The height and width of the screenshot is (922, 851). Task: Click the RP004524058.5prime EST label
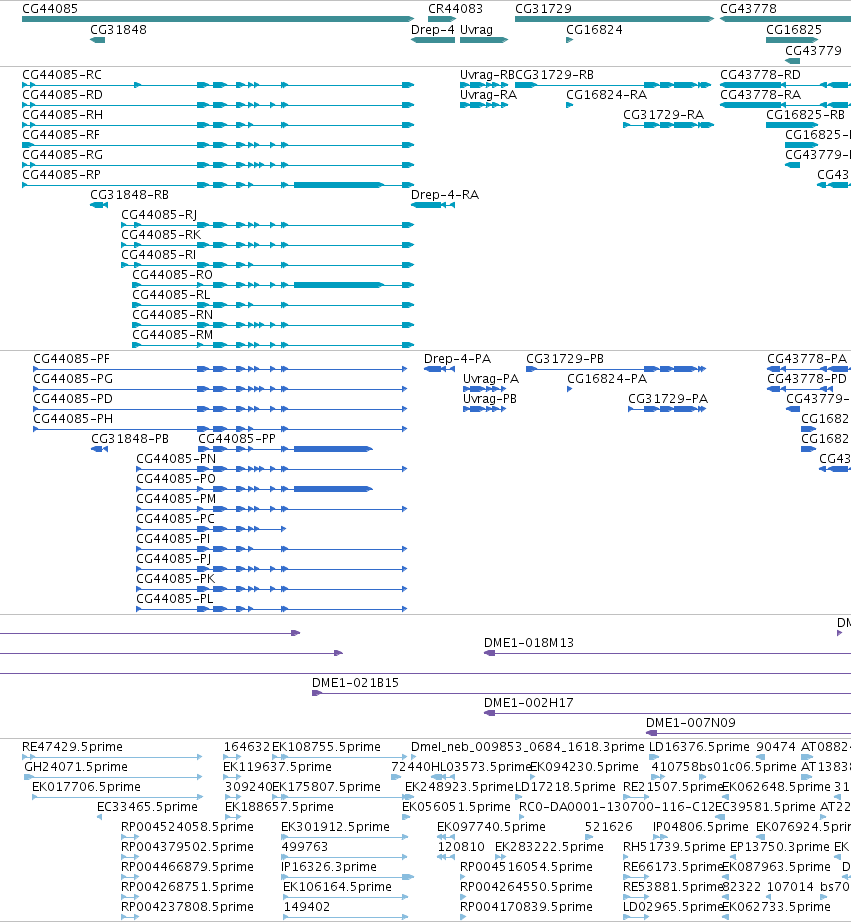point(187,827)
